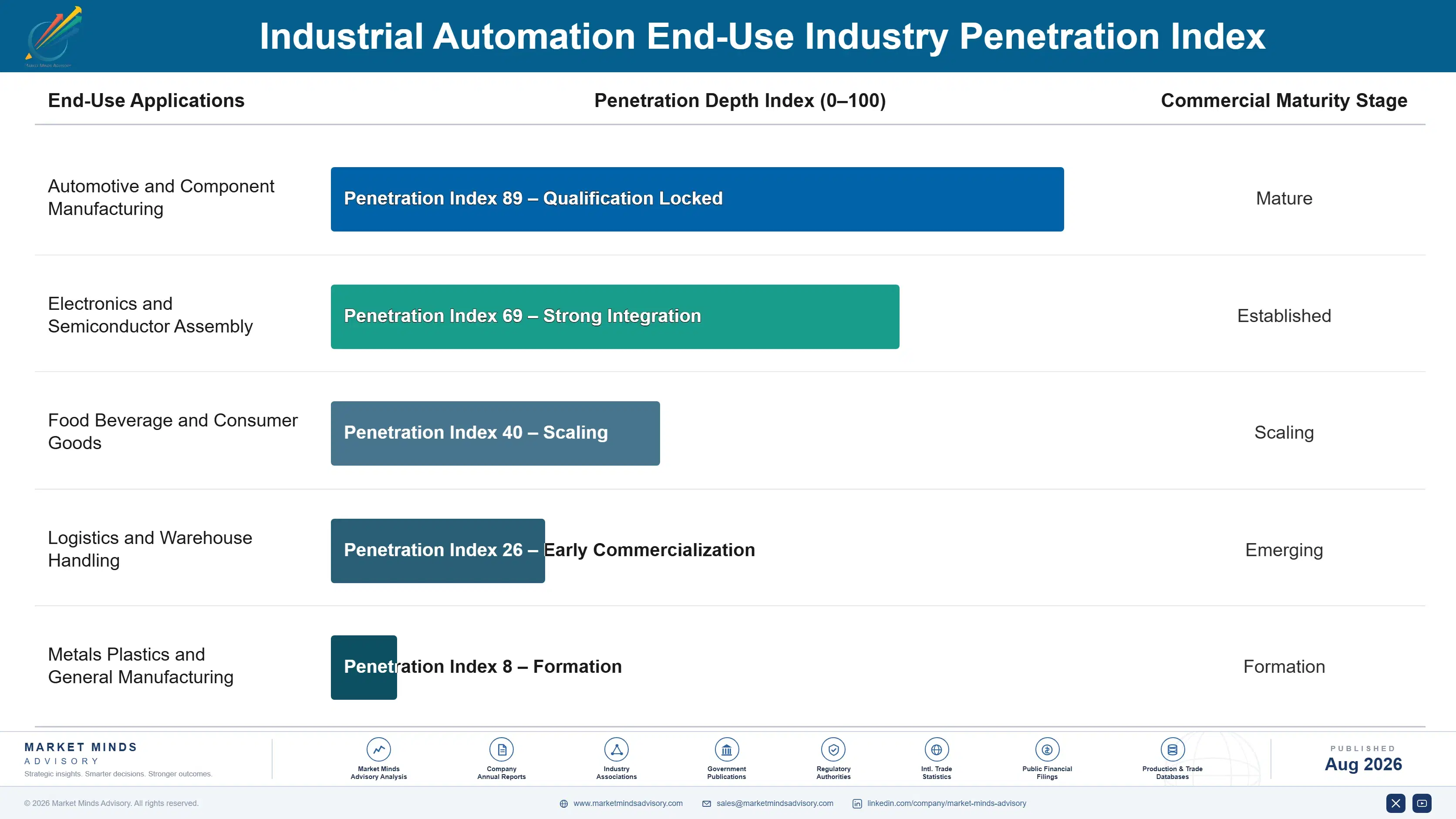Click the envelope icon beside sales email
1456x819 pixels.
tap(707, 804)
